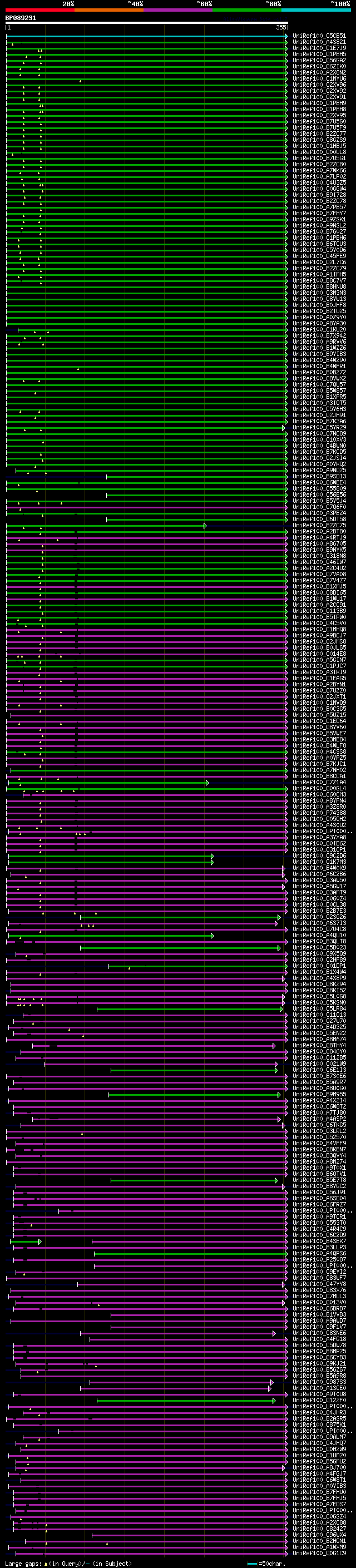356x1568 pixels.
Task: Click UniRef100_B7G027 in the hit list
Action: 319,232
